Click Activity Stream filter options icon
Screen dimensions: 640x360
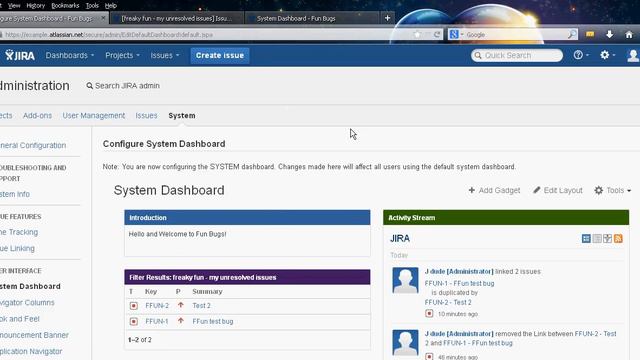pyautogui.click(x=607, y=238)
